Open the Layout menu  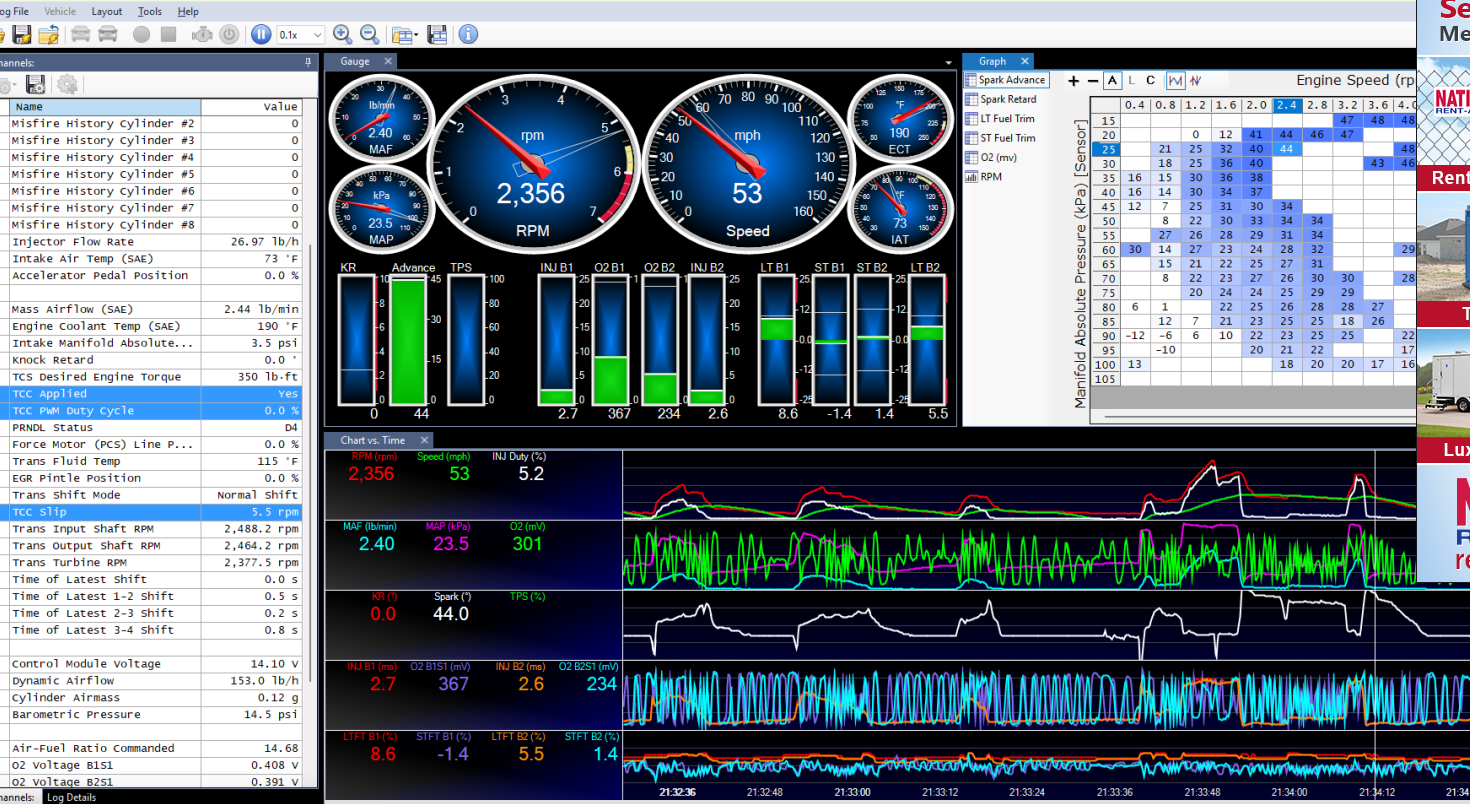106,11
